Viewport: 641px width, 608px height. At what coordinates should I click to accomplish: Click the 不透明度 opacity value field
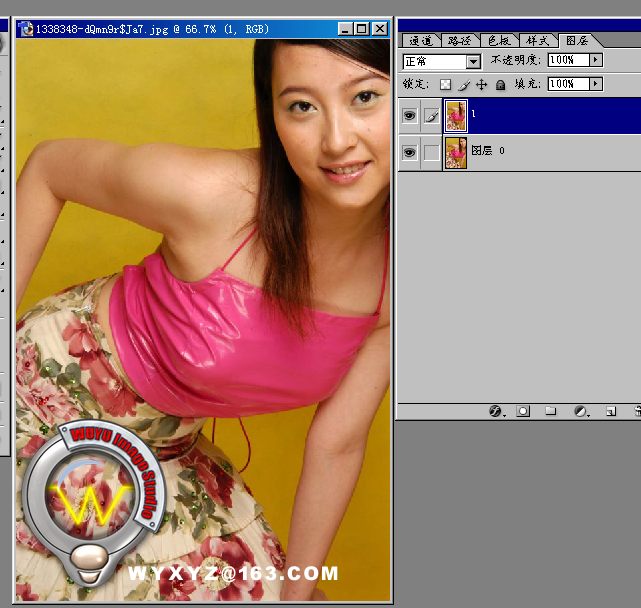568,60
